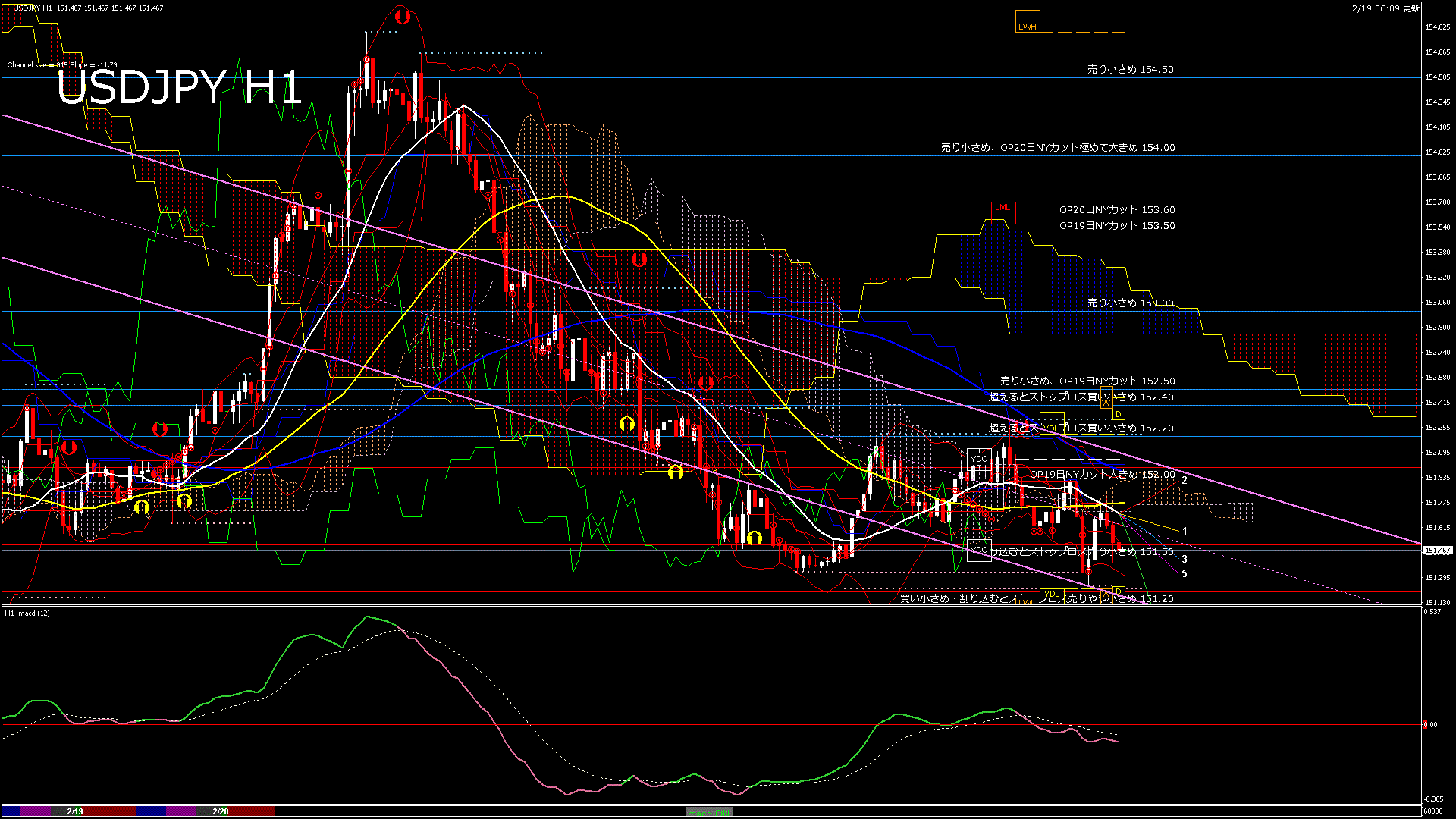Click the red sell arrow above the 154.8 peak
The height and width of the screenshot is (819, 1456).
coord(402,15)
